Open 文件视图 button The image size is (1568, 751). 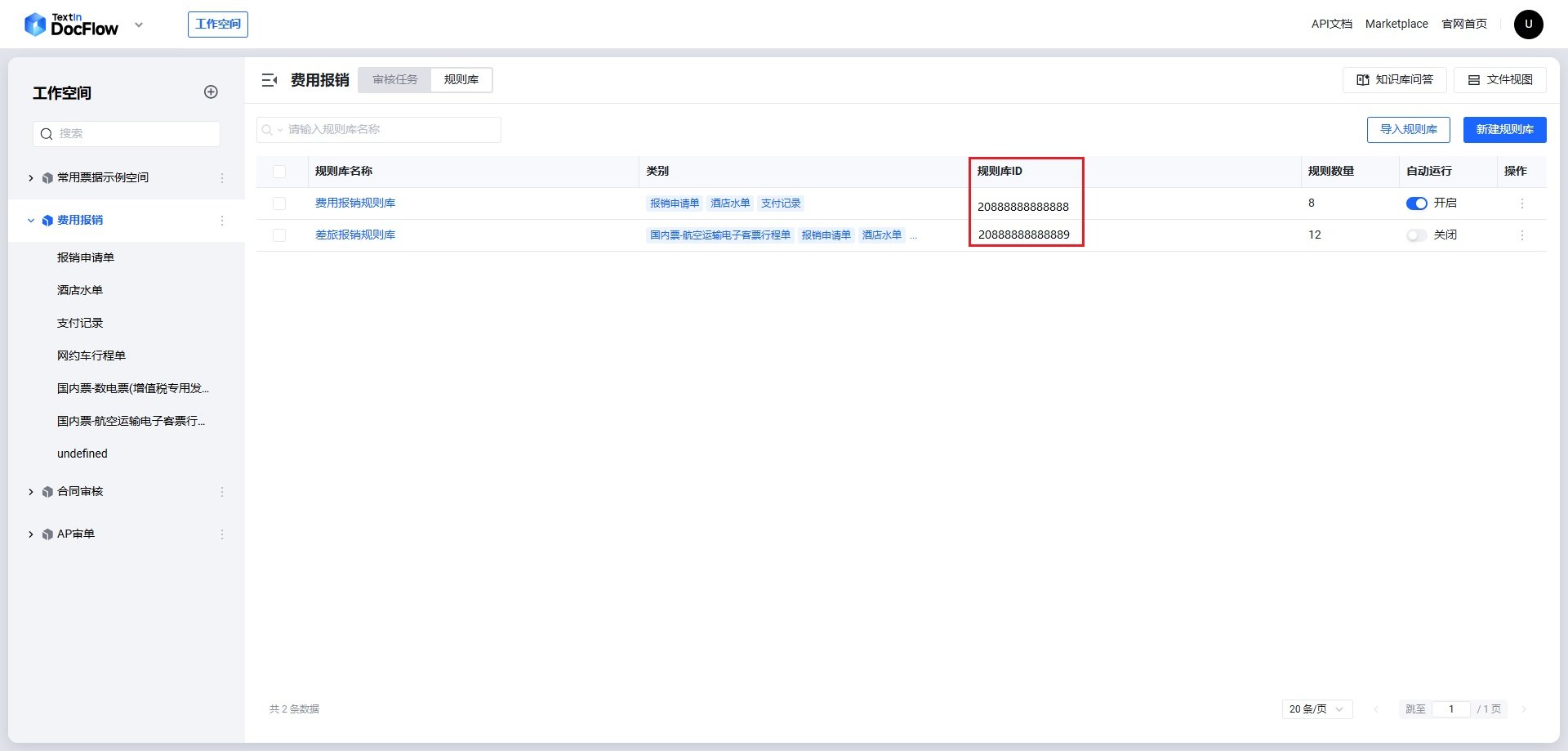coord(1500,80)
